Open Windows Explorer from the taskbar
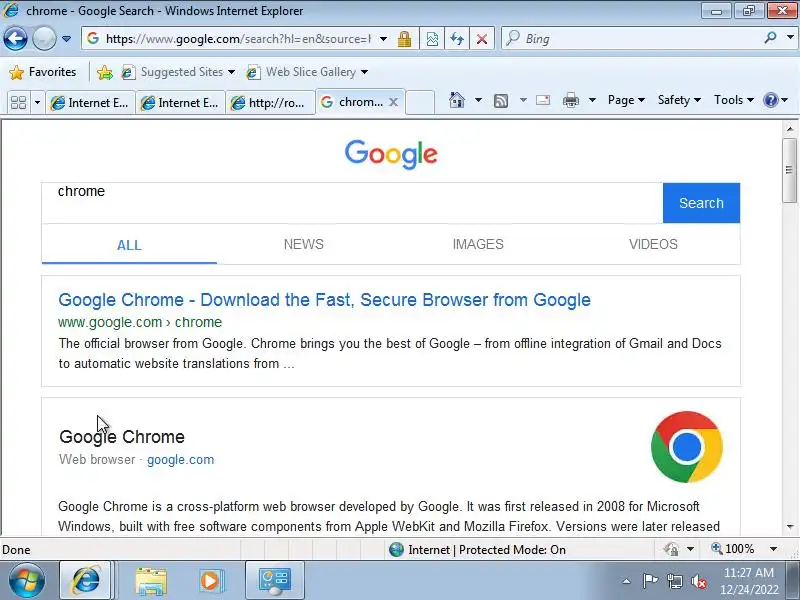Image resolution: width=800 pixels, height=600 pixels. point(151,581)
